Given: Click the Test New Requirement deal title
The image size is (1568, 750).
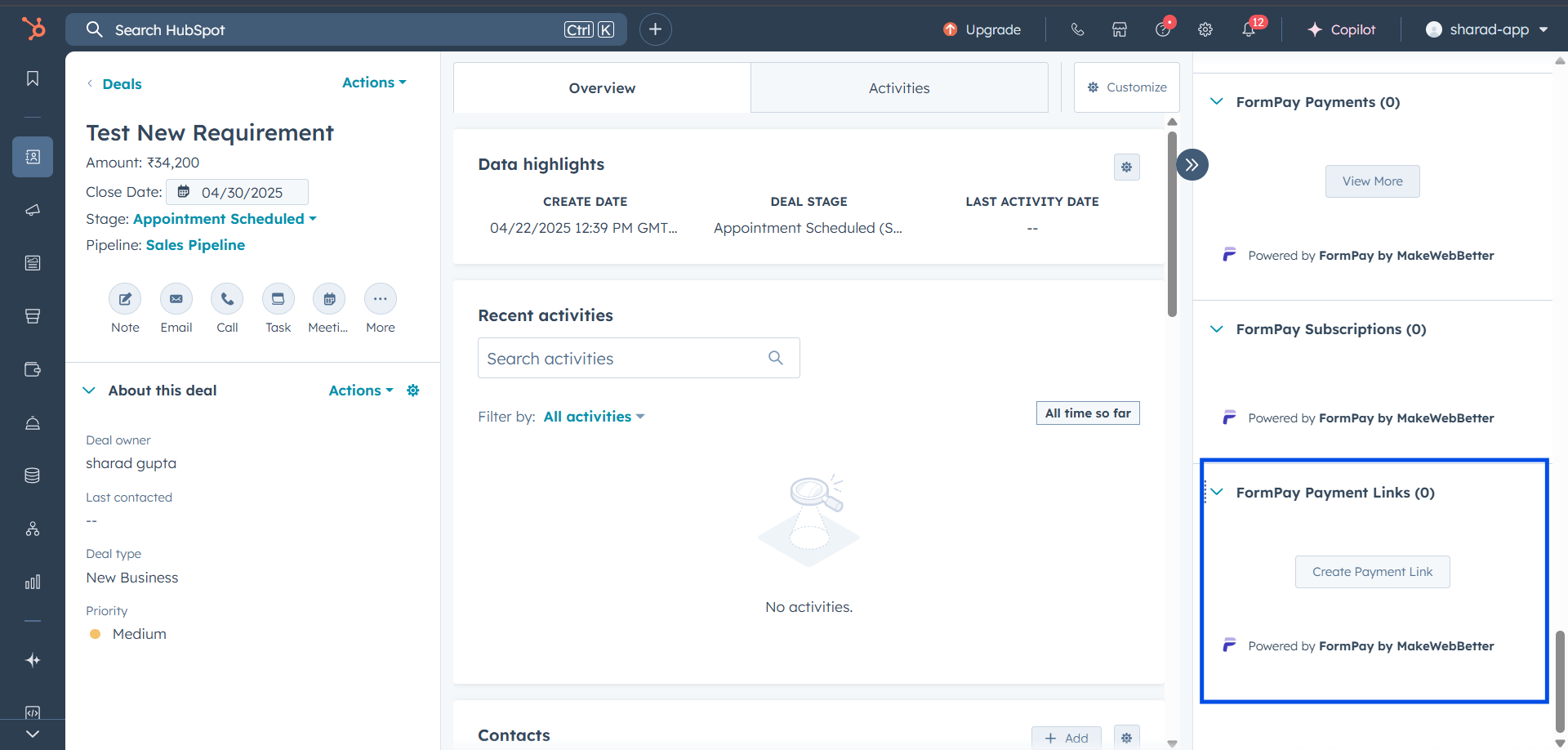Looking at the screenshot, I should tap(210, 132).
